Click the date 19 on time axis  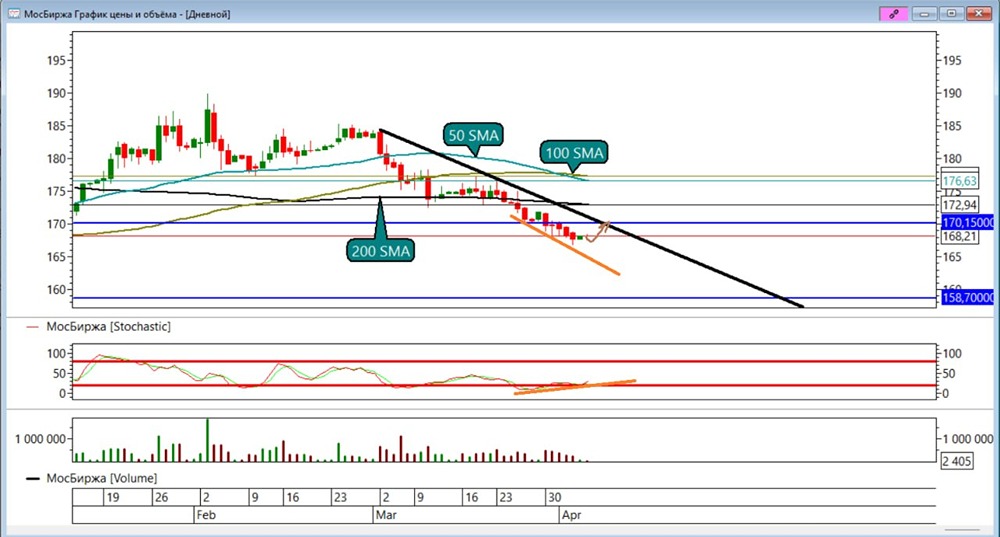point(113,497)
